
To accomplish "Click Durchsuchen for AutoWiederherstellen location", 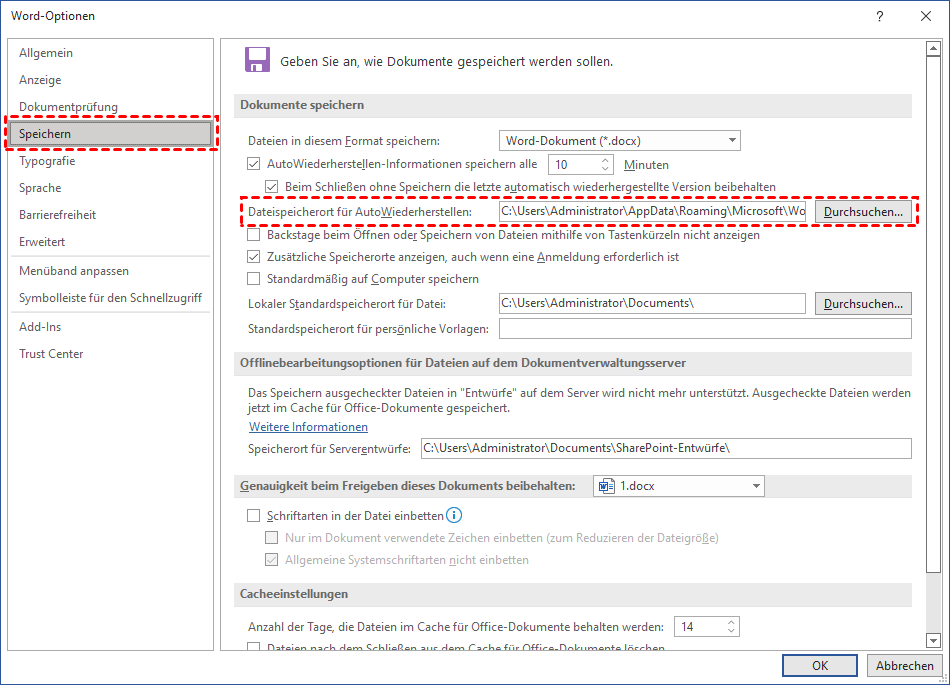I will pyautogui.click(x=863, y=212).
